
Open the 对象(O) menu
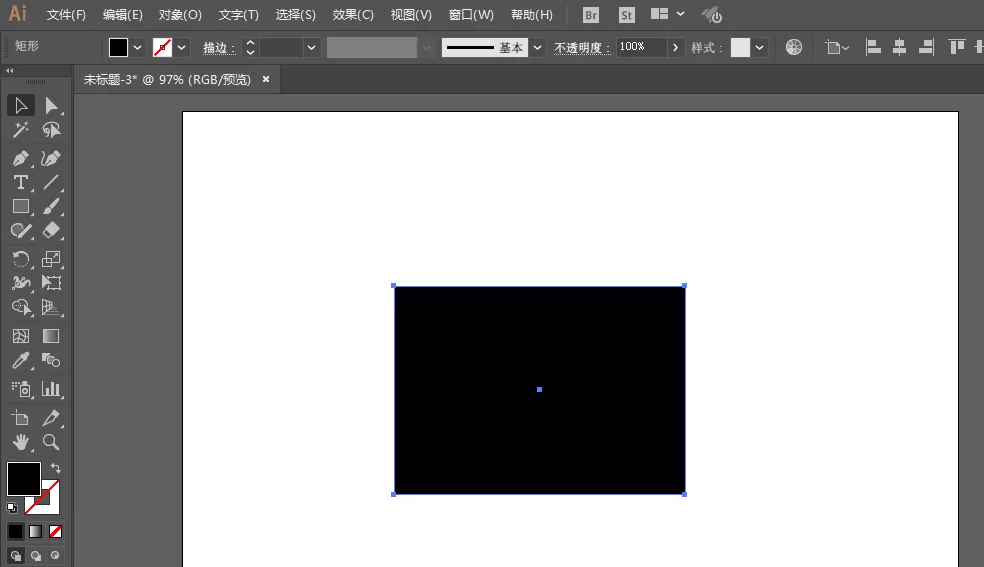(x=180, y=15)
